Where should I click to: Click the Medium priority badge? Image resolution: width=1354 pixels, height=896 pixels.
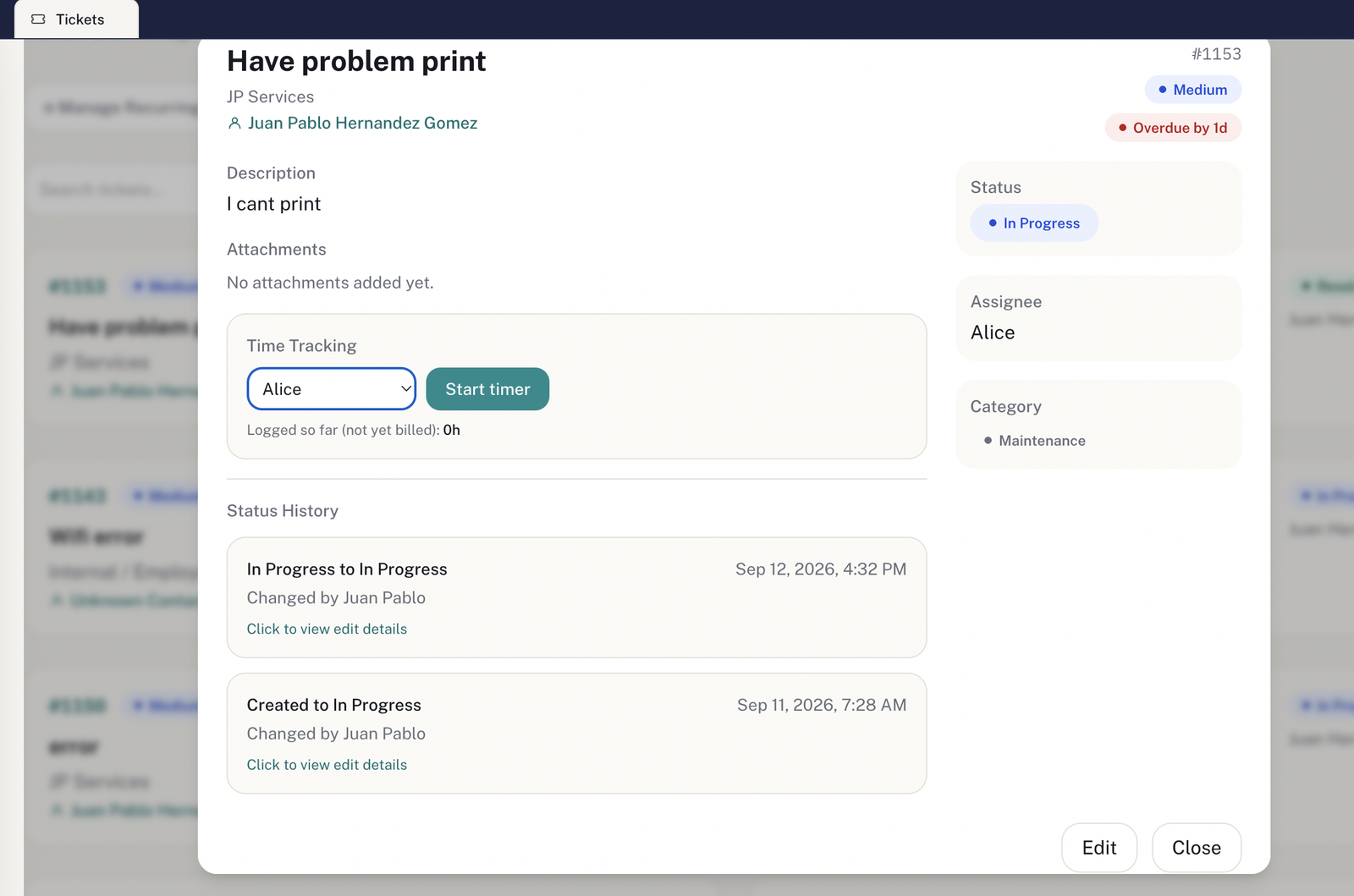pyautogui.click(x=1193, y=90)
